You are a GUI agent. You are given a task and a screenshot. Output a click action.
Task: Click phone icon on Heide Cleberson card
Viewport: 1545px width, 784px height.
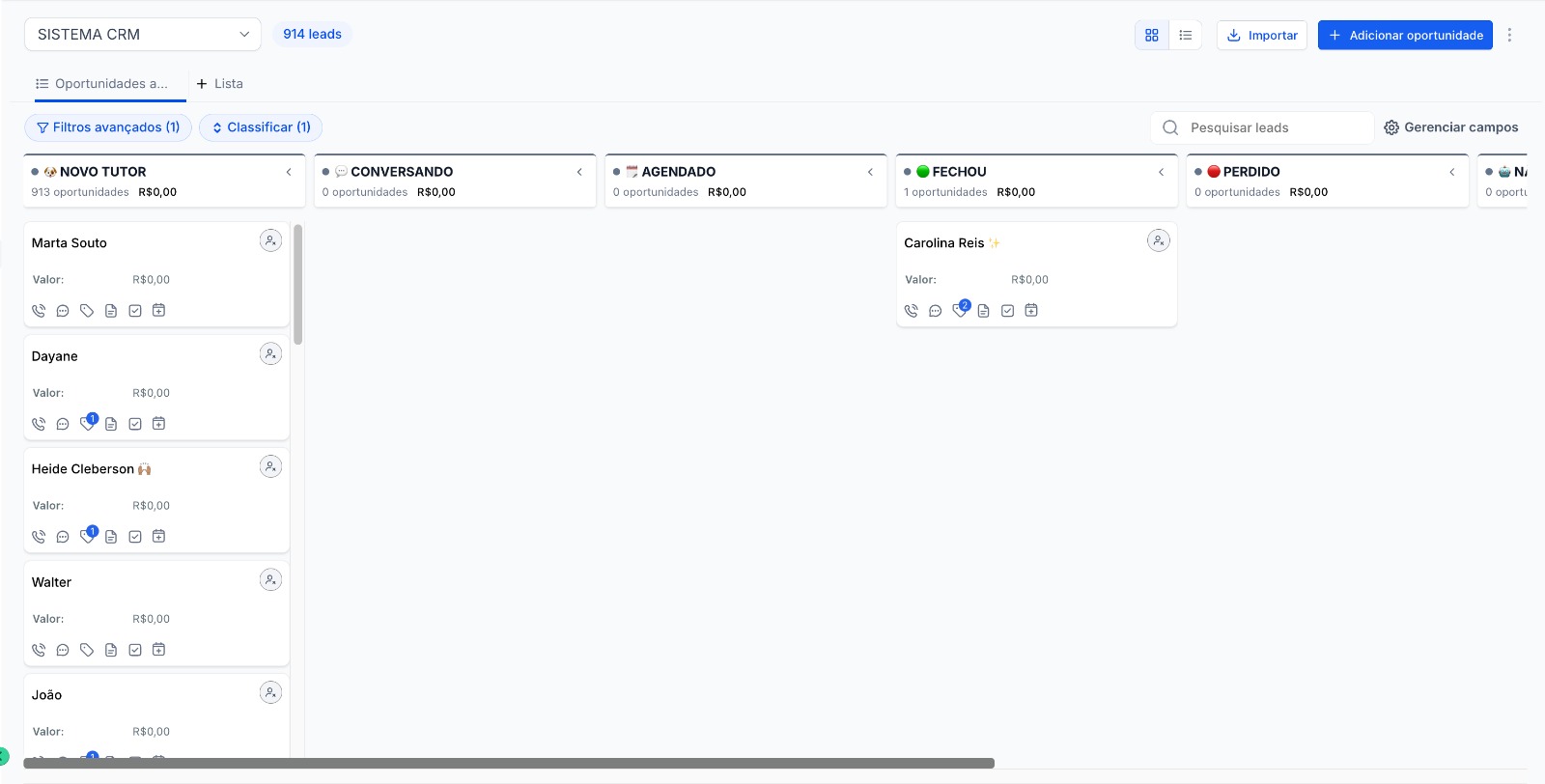[x=39, y=537]
